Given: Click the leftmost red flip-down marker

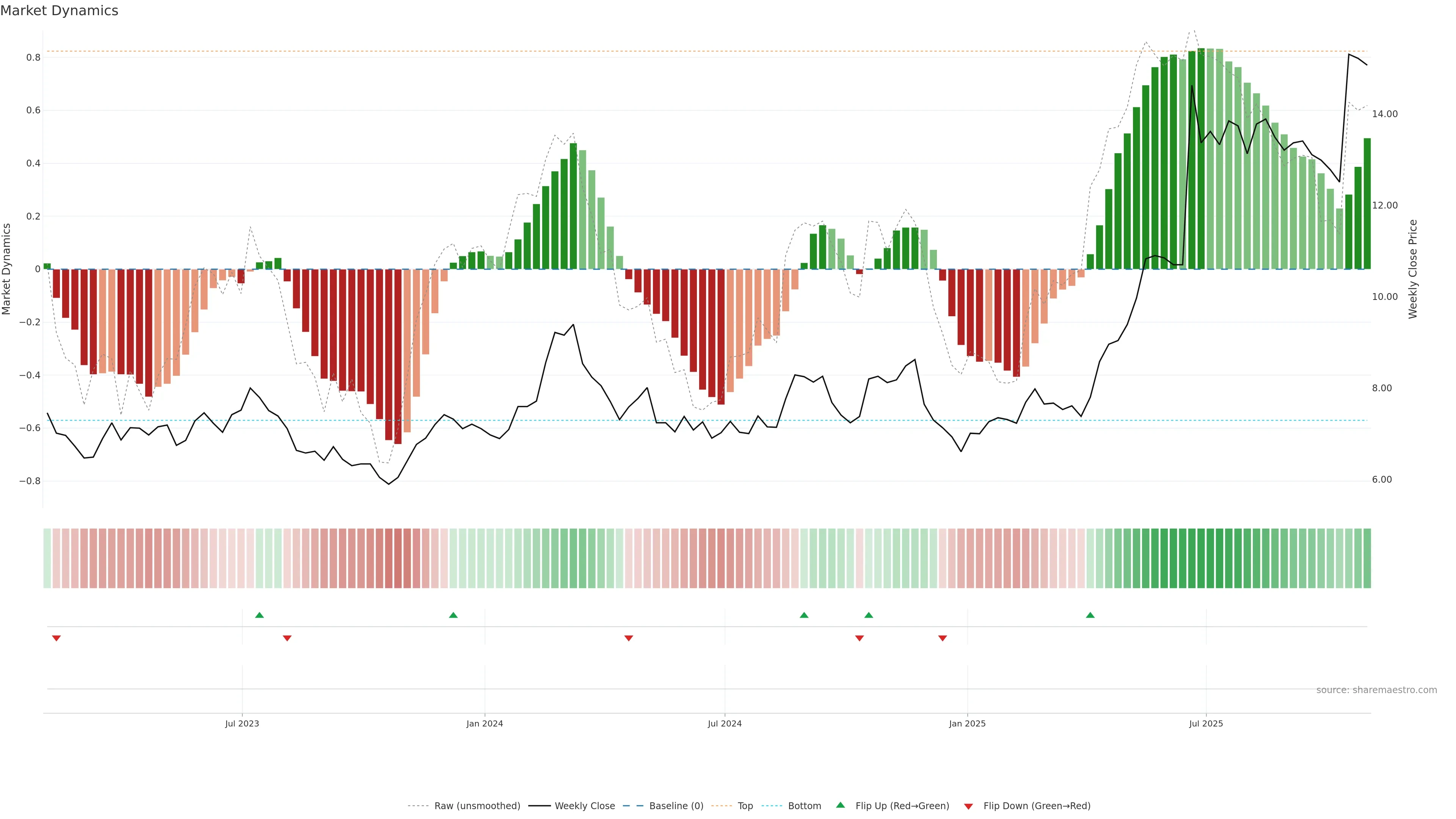Looking at the screenshot, I should 56,638.
